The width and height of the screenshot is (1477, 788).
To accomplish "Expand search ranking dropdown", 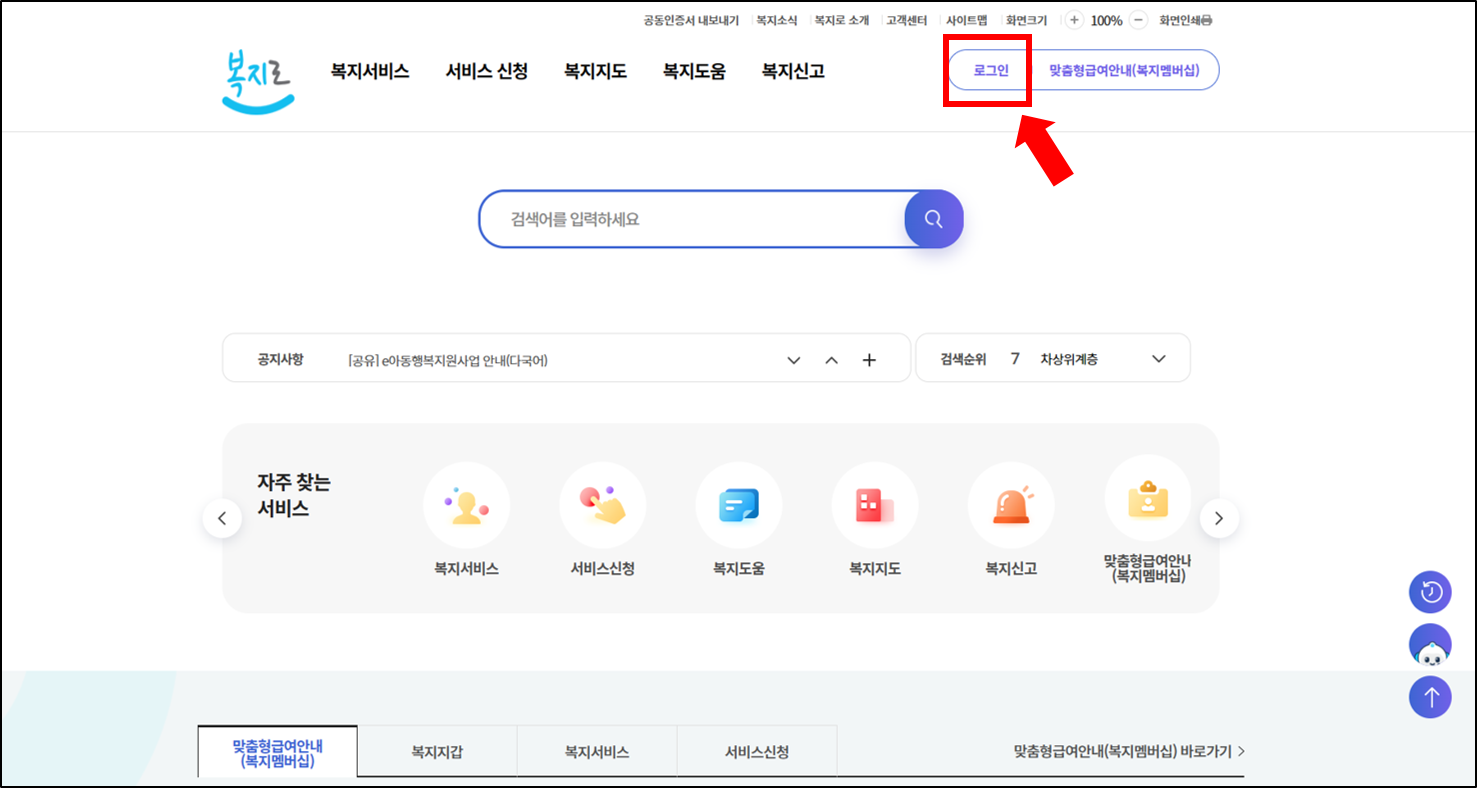I will pyautogui.click(x=1159, y=359).
